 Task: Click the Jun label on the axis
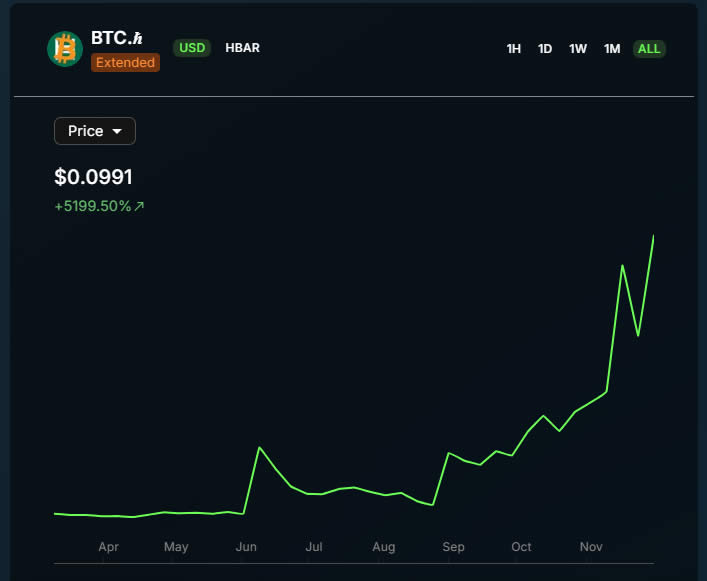click(x=246, y=547)
